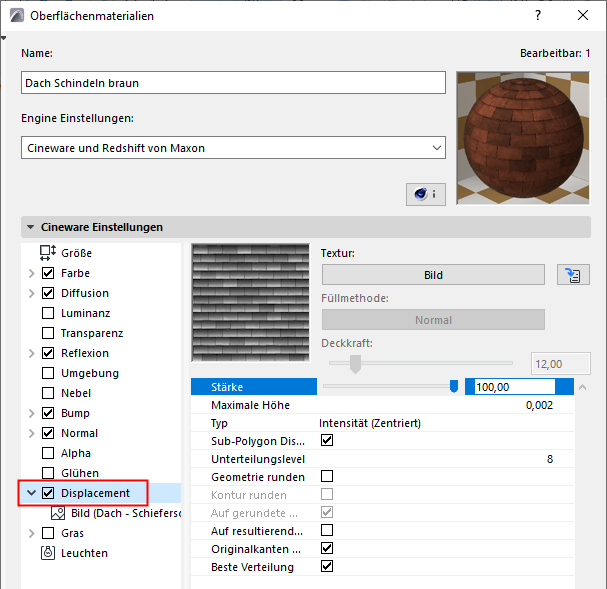Open Engine Einstellungen dropdown
Screen dimensions: 607x589
coord(233,147)
